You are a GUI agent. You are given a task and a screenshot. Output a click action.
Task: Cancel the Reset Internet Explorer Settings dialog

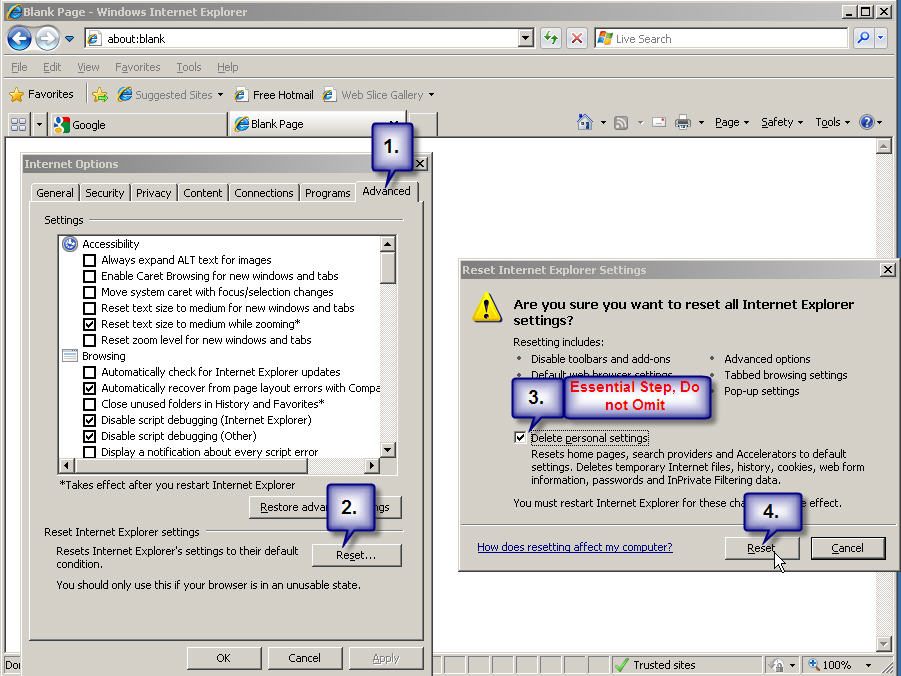(848, 548)
